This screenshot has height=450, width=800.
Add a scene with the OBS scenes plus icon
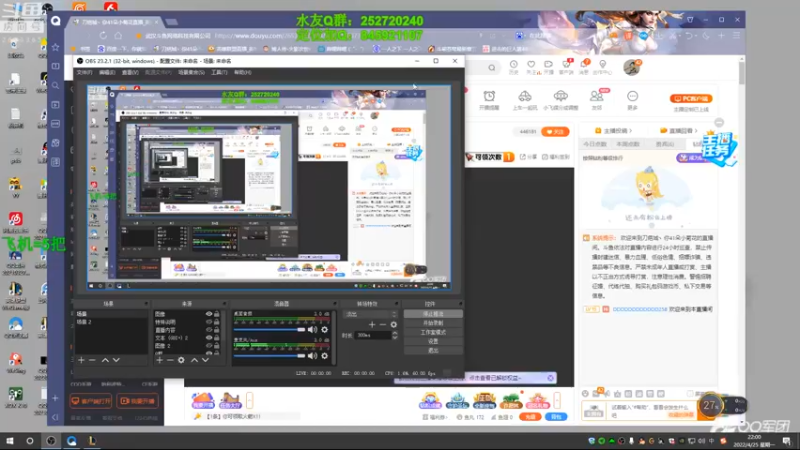click(81, 360)
